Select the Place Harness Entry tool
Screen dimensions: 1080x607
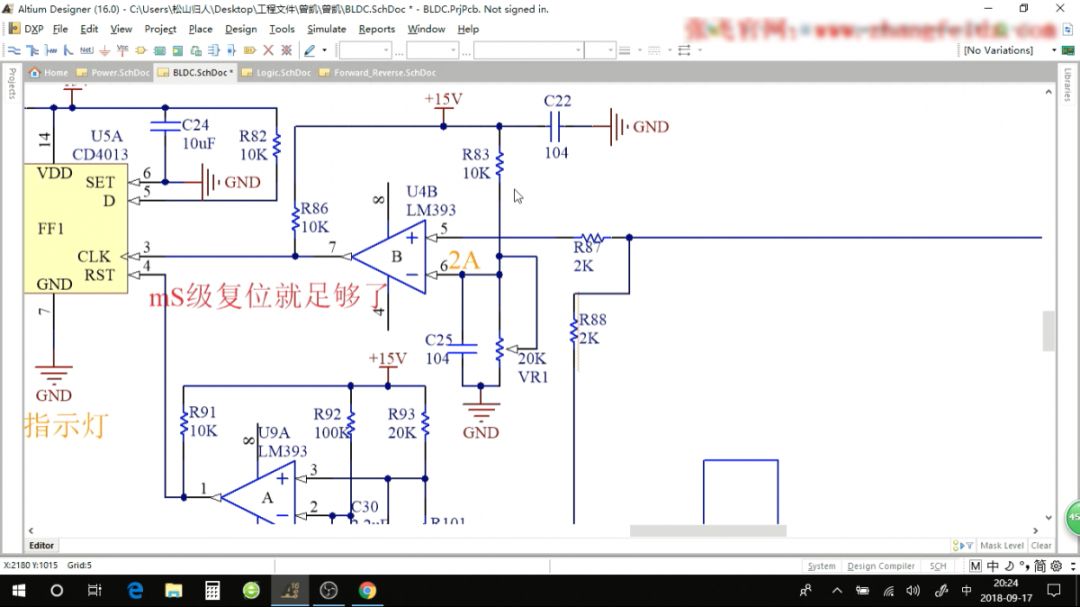pos(231,50)
